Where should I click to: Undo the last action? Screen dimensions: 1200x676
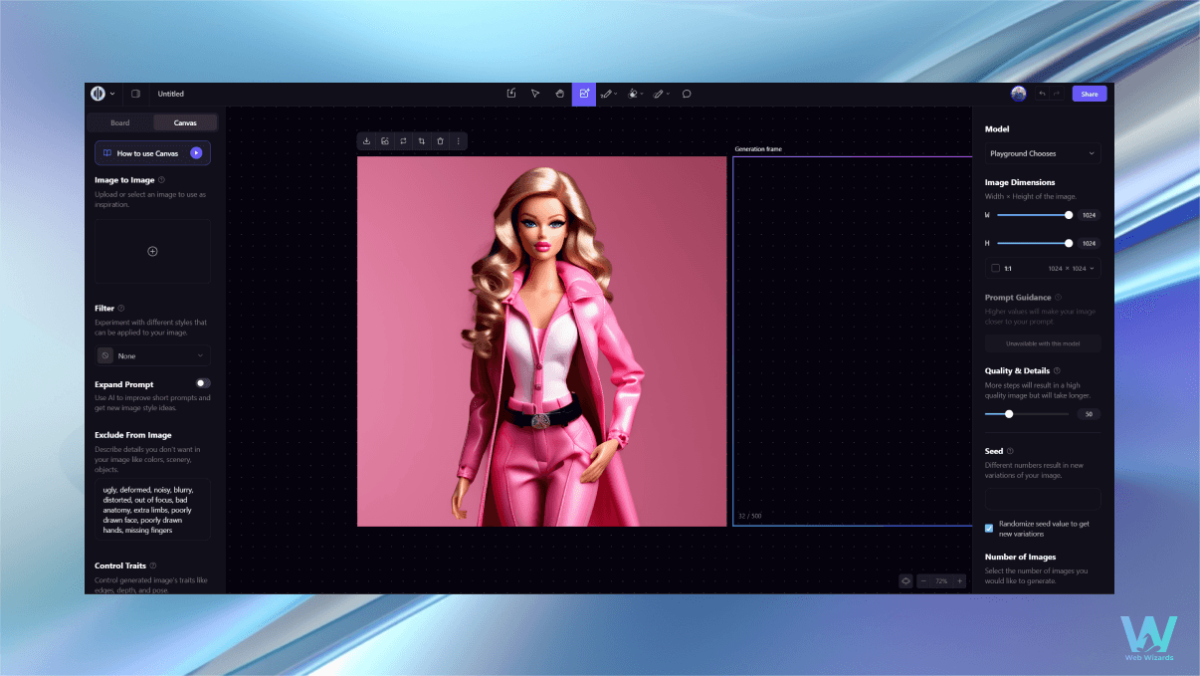1042,94
